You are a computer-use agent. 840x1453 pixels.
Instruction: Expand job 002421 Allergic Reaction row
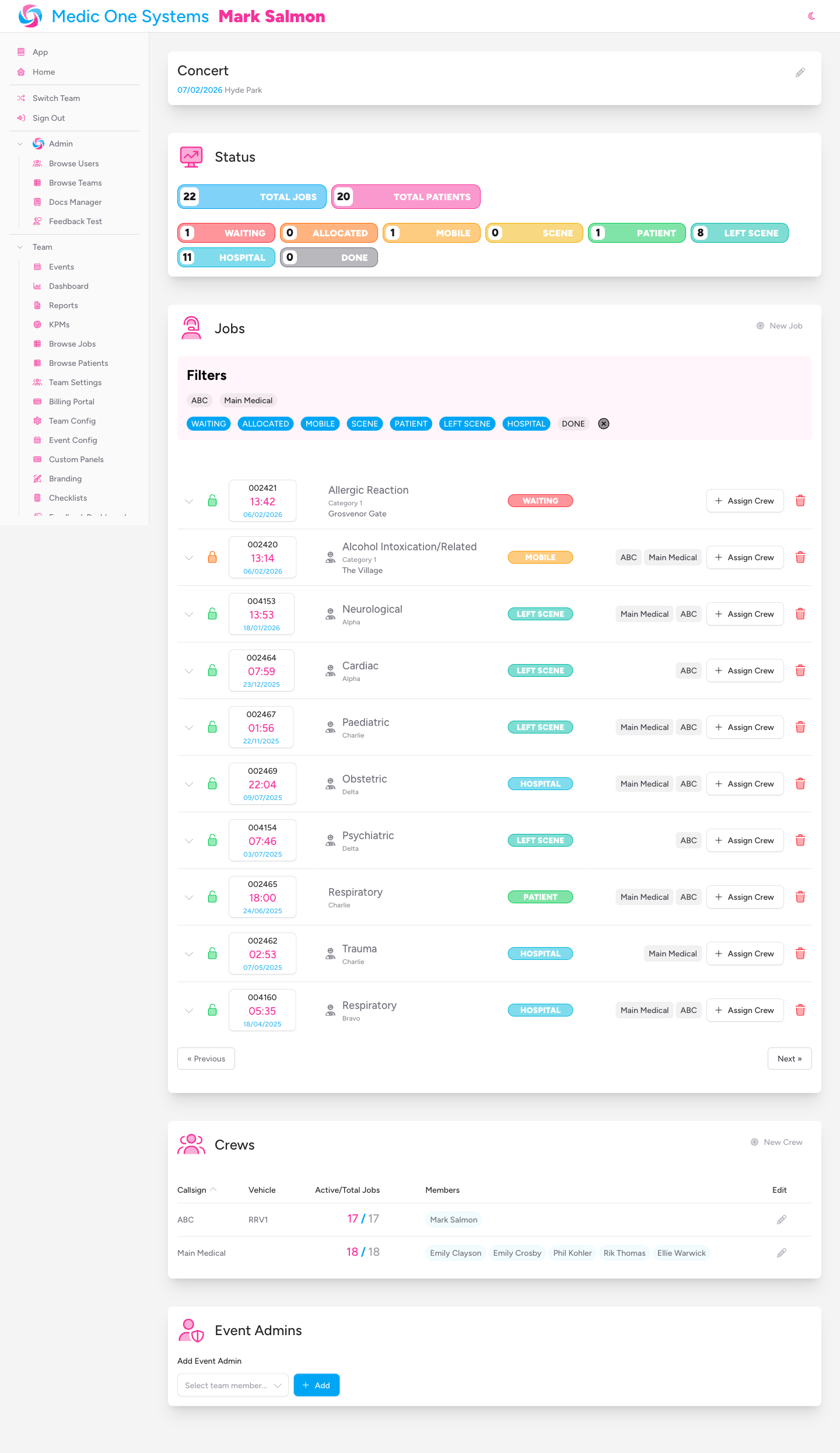coord(189,501)
